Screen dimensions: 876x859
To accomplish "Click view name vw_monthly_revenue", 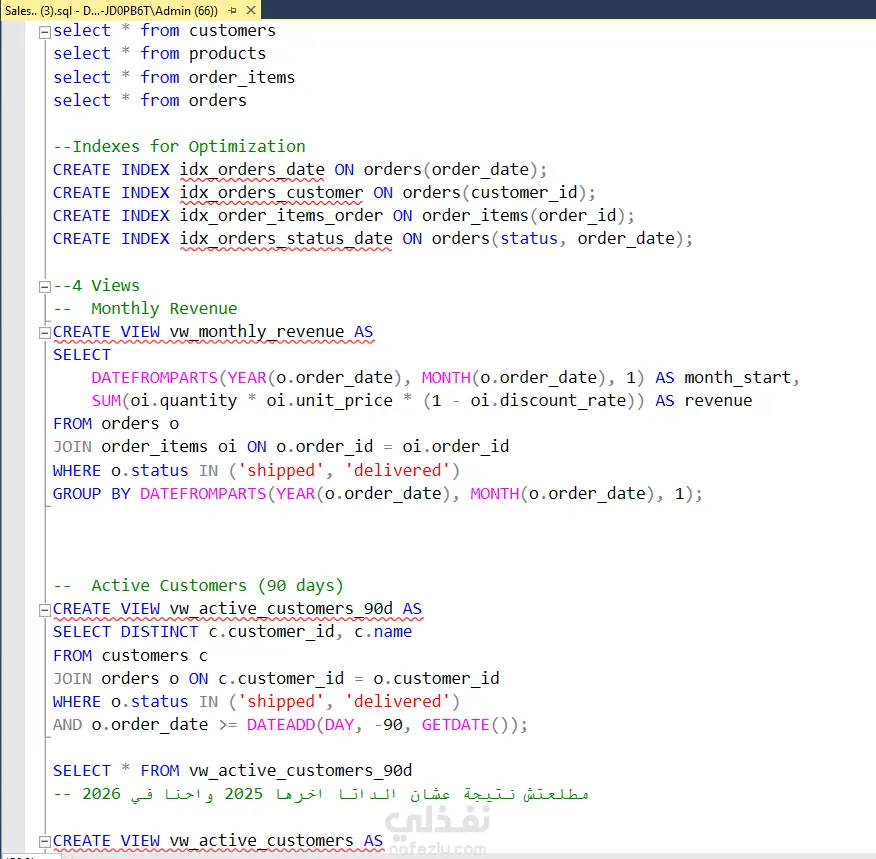I will 257,332.
